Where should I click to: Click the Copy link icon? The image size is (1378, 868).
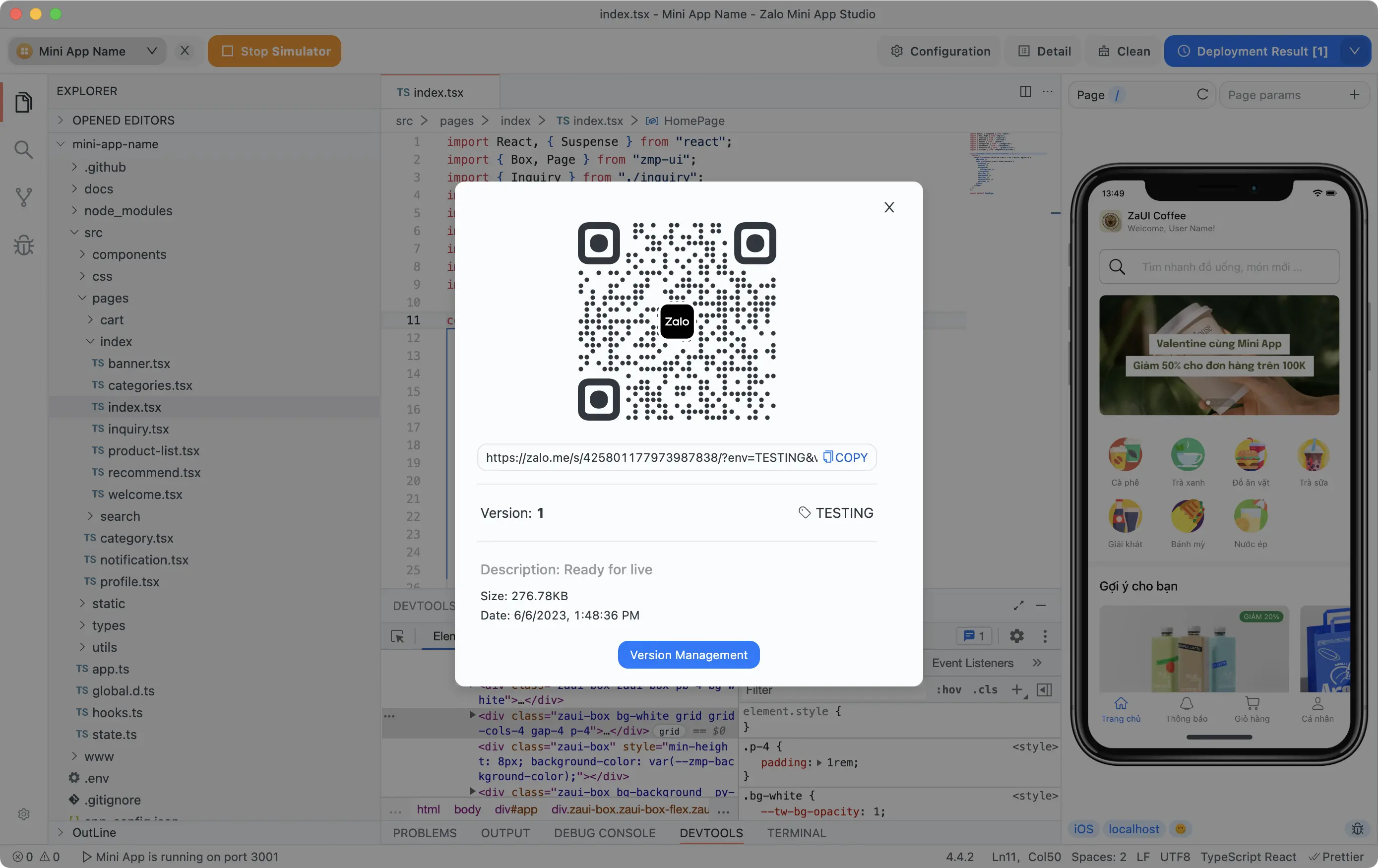[x=828, y=457]
